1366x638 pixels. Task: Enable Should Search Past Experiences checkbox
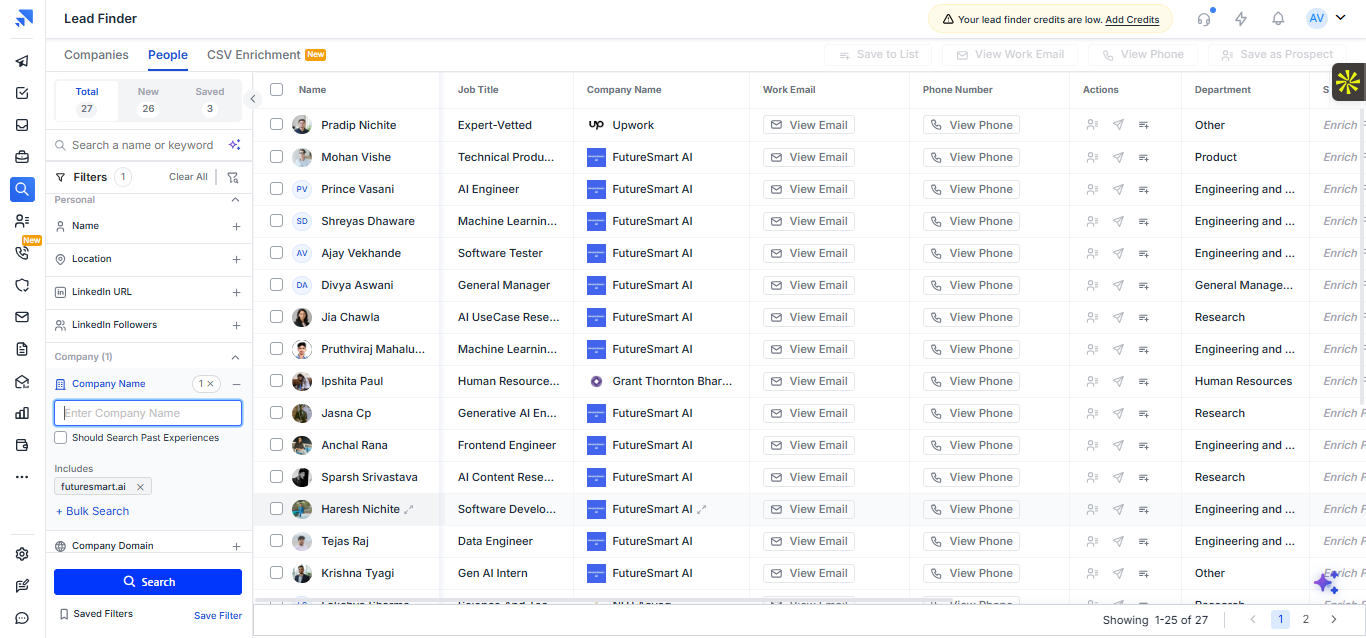(x=61, y=438)
